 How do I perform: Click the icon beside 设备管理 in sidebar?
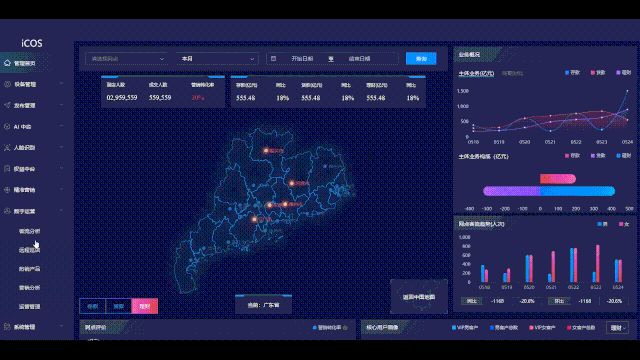click(x=7, y=84)
